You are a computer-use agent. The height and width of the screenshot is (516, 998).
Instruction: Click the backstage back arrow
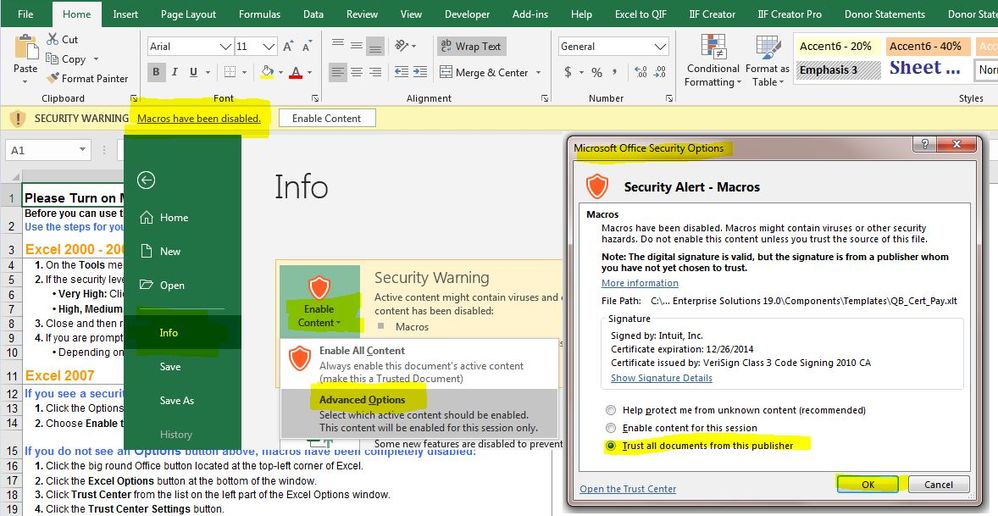146,181
